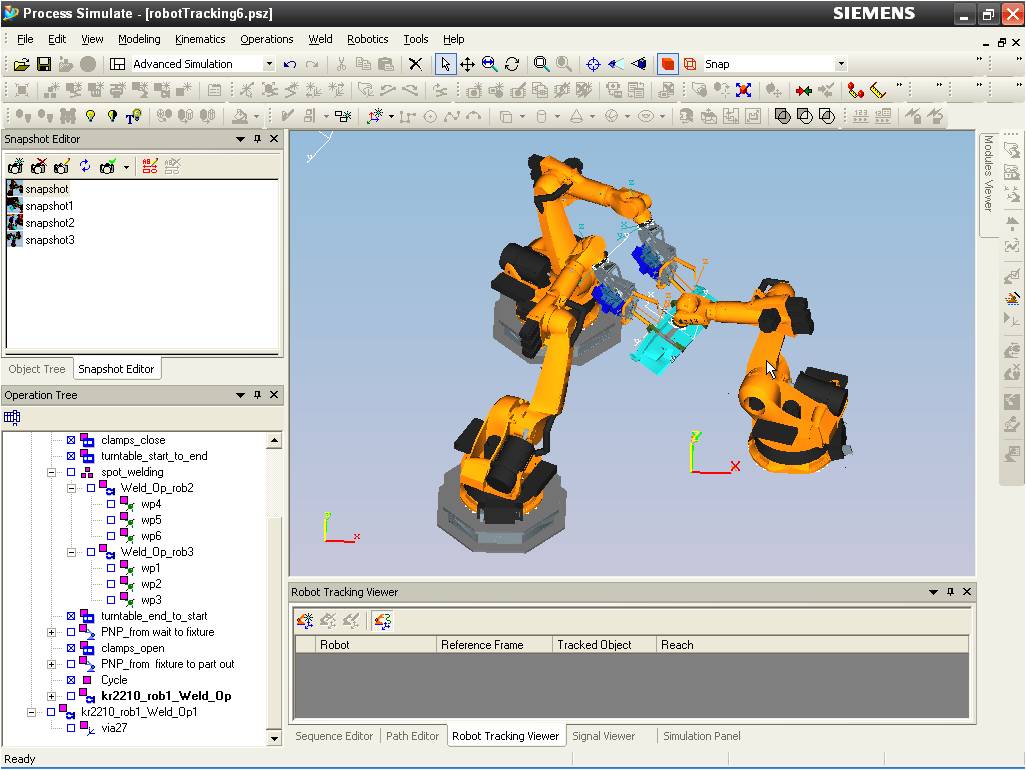Delete selection with the black X icon
The height and width of the screenshot is (770, 1026).
click(x=416, y=64)
